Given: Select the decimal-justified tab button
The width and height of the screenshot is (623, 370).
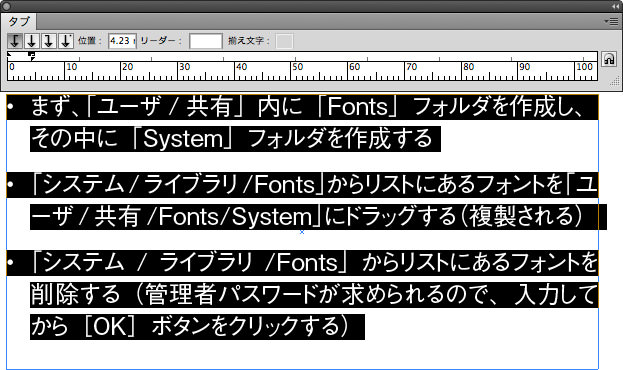Looking at the screenshot, I should click(66, 41).
